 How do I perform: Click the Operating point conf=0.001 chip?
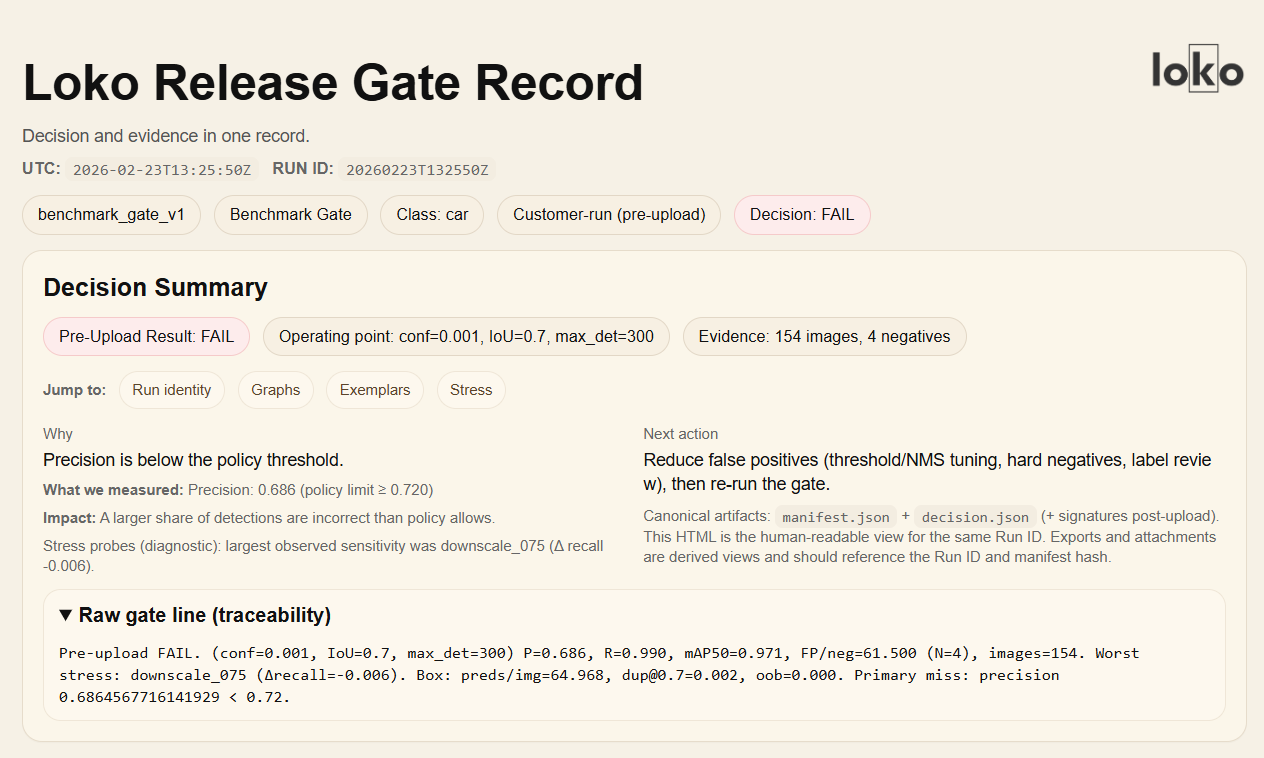(467, 337)
